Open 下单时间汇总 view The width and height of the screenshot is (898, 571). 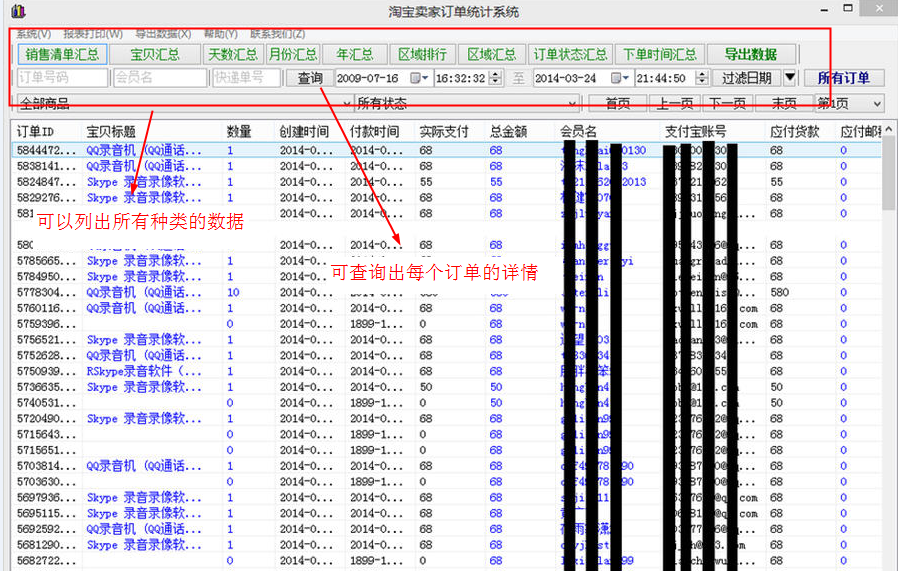tap(659, 54)
